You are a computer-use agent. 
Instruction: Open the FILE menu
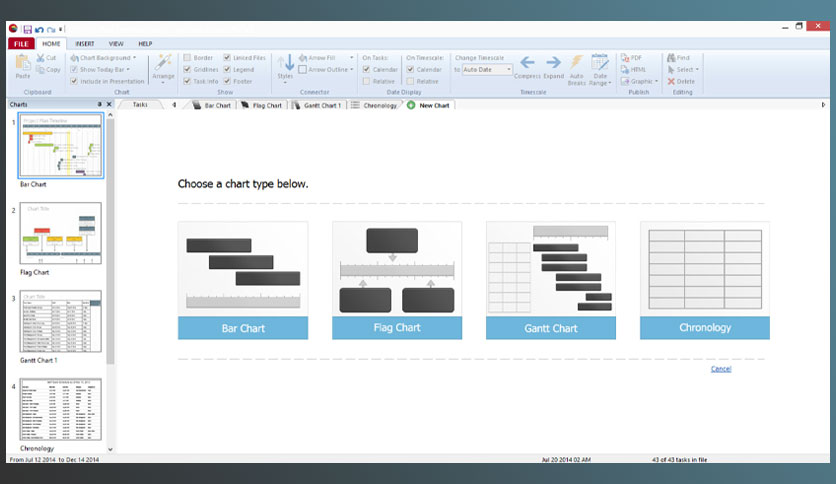click(x=21, y=44)
